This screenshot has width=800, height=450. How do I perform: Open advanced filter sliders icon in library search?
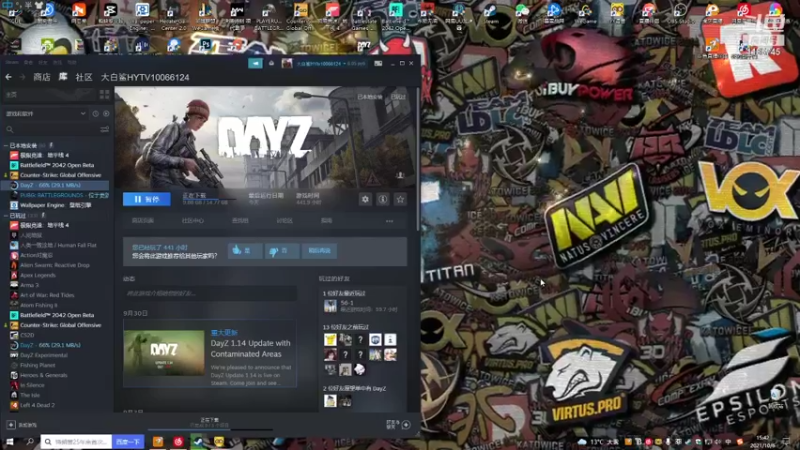coord(105,130)
